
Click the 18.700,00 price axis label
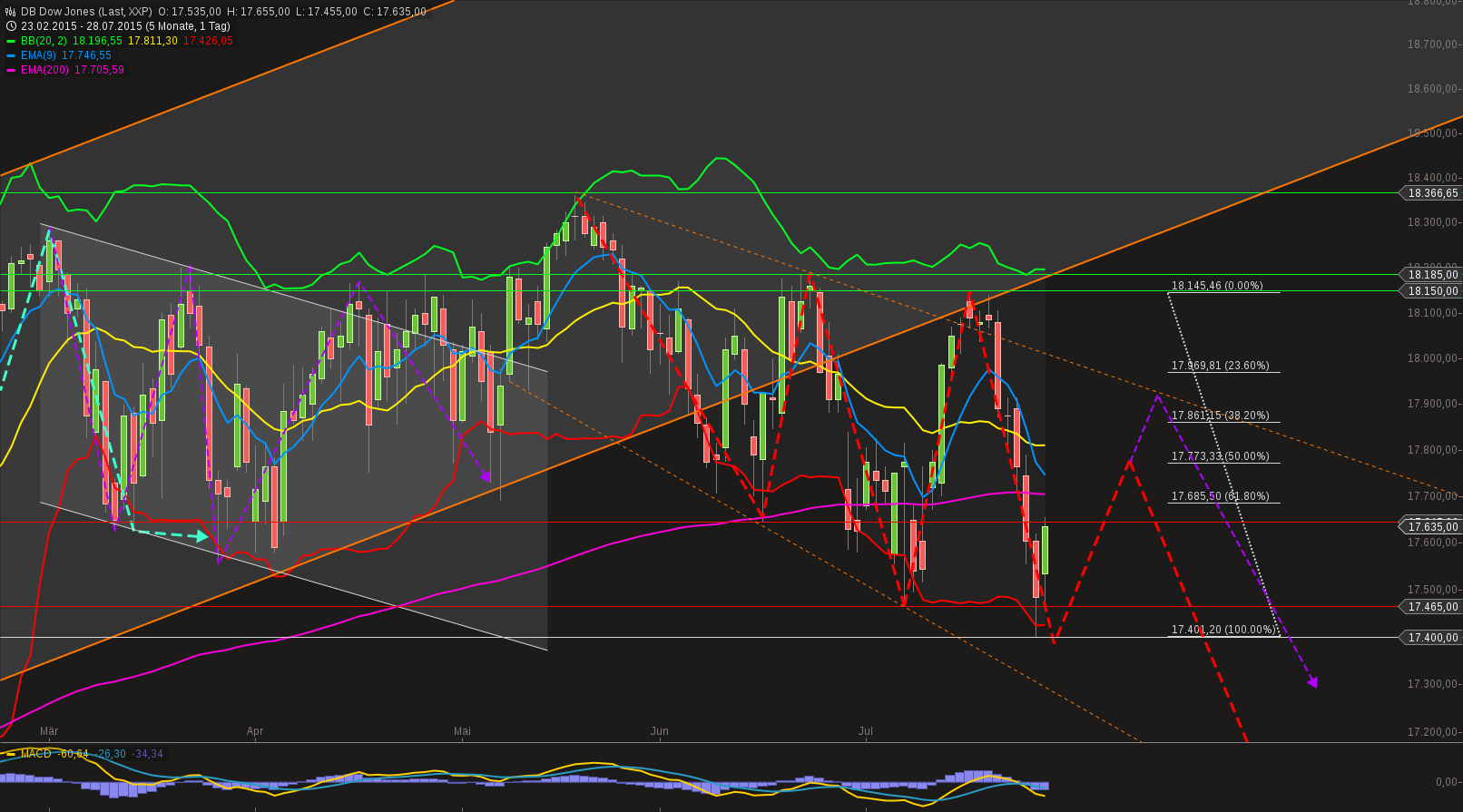1432,44
